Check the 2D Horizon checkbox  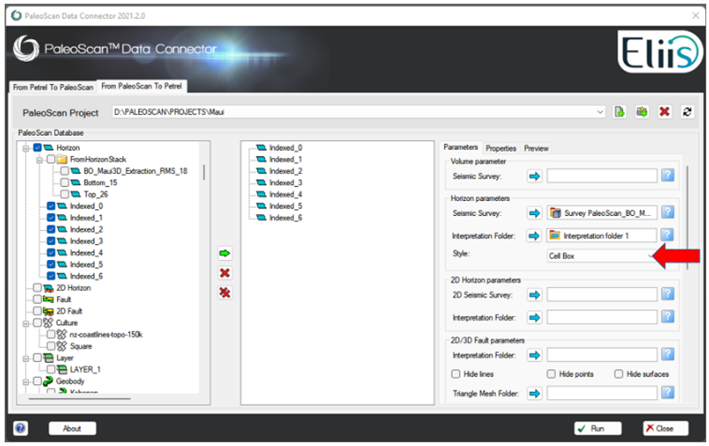pyautogui.click(x=37, y=288)
